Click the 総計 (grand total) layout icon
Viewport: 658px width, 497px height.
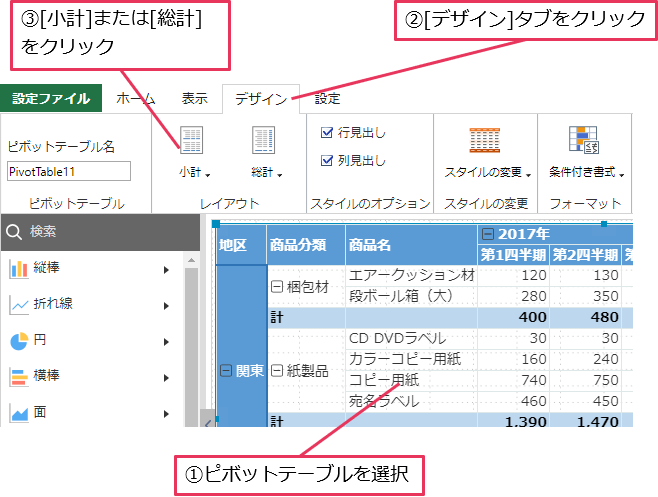[x=263, y=141]
